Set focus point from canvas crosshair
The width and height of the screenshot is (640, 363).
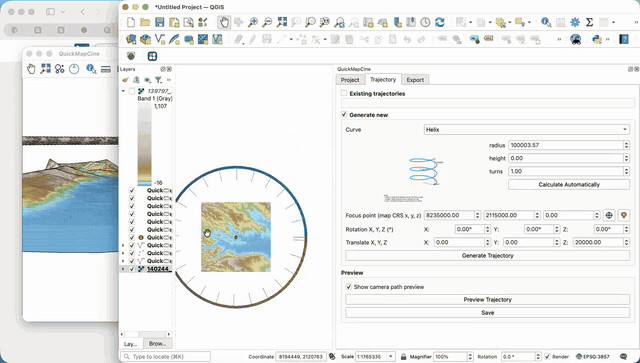click(609, 215)
